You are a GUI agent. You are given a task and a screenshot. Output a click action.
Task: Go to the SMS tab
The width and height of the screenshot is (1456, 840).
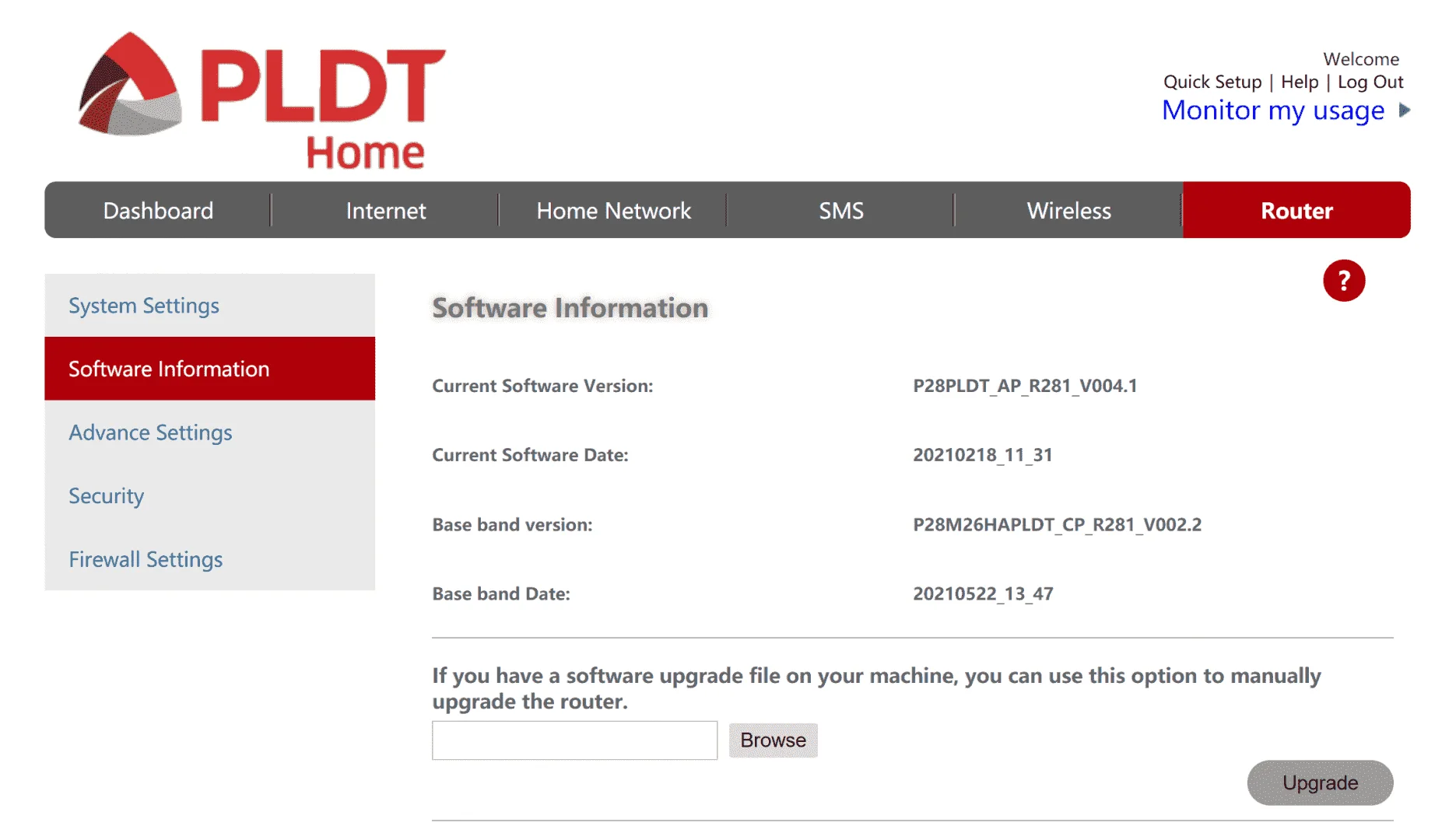point(840,211)
